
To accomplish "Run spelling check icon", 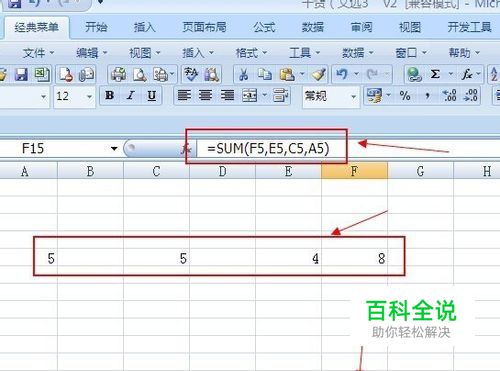I will (x=191, y=74).
